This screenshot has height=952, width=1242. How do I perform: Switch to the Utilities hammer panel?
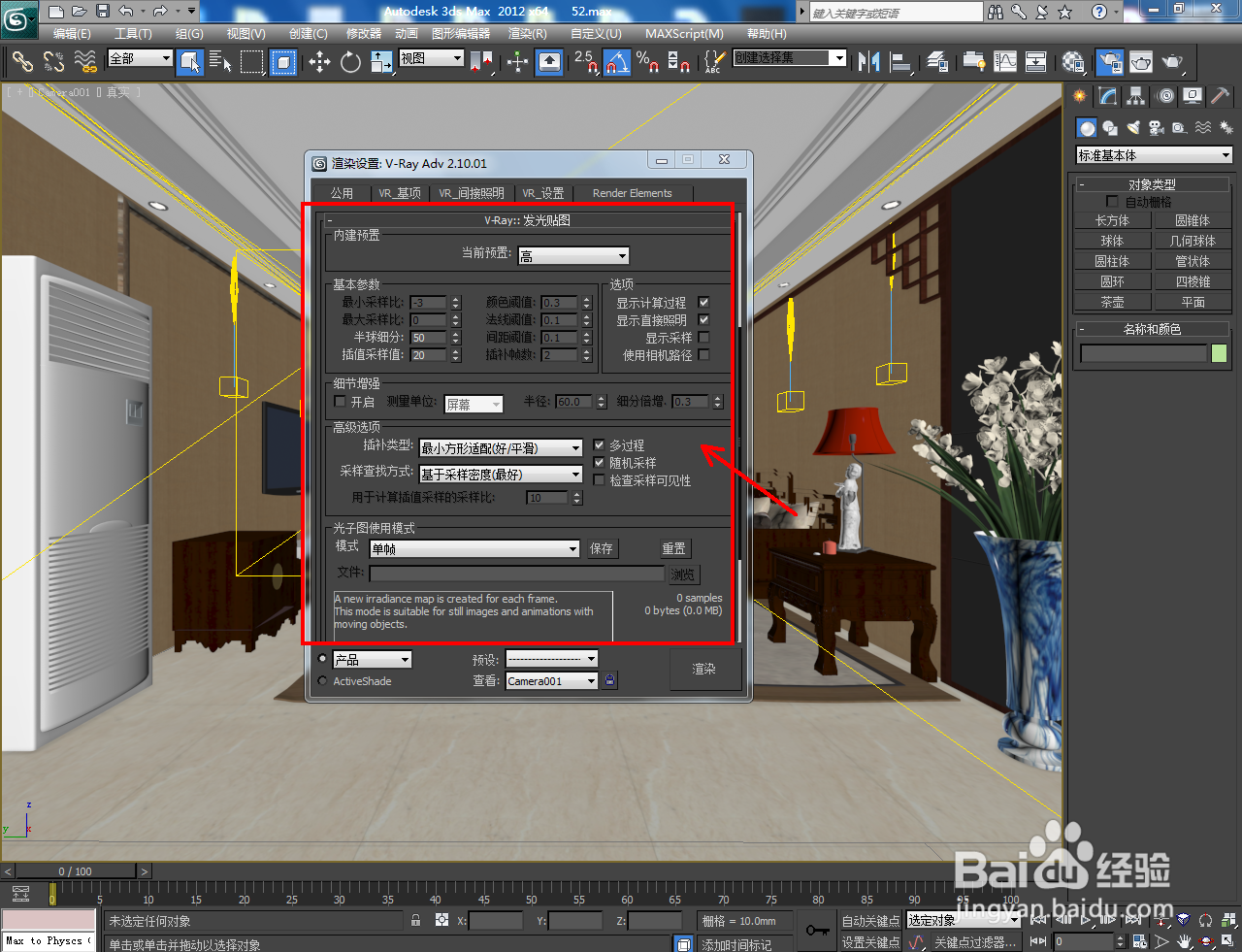[1220, 96]
